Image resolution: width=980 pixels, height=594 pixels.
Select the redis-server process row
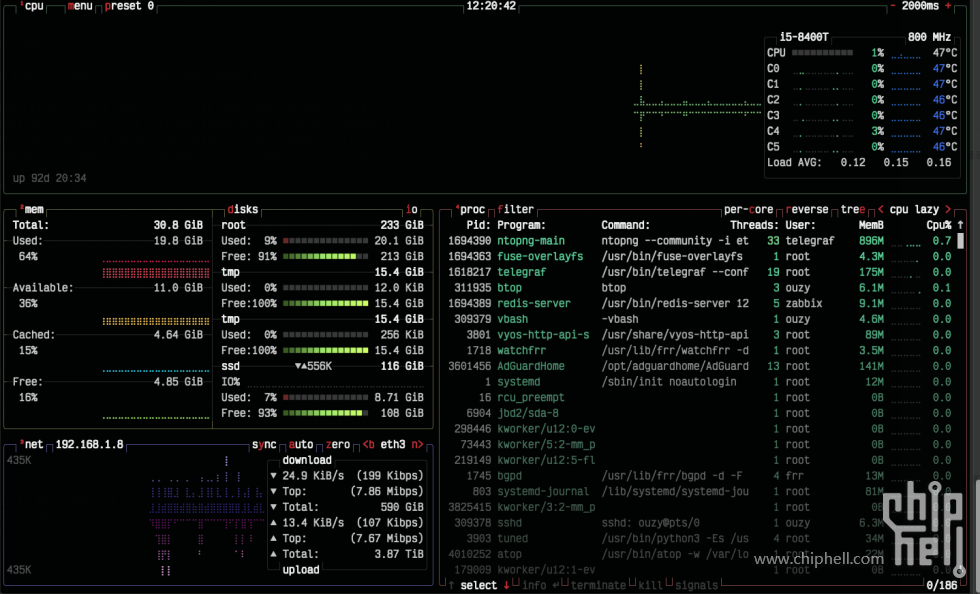tap(699, 303)
